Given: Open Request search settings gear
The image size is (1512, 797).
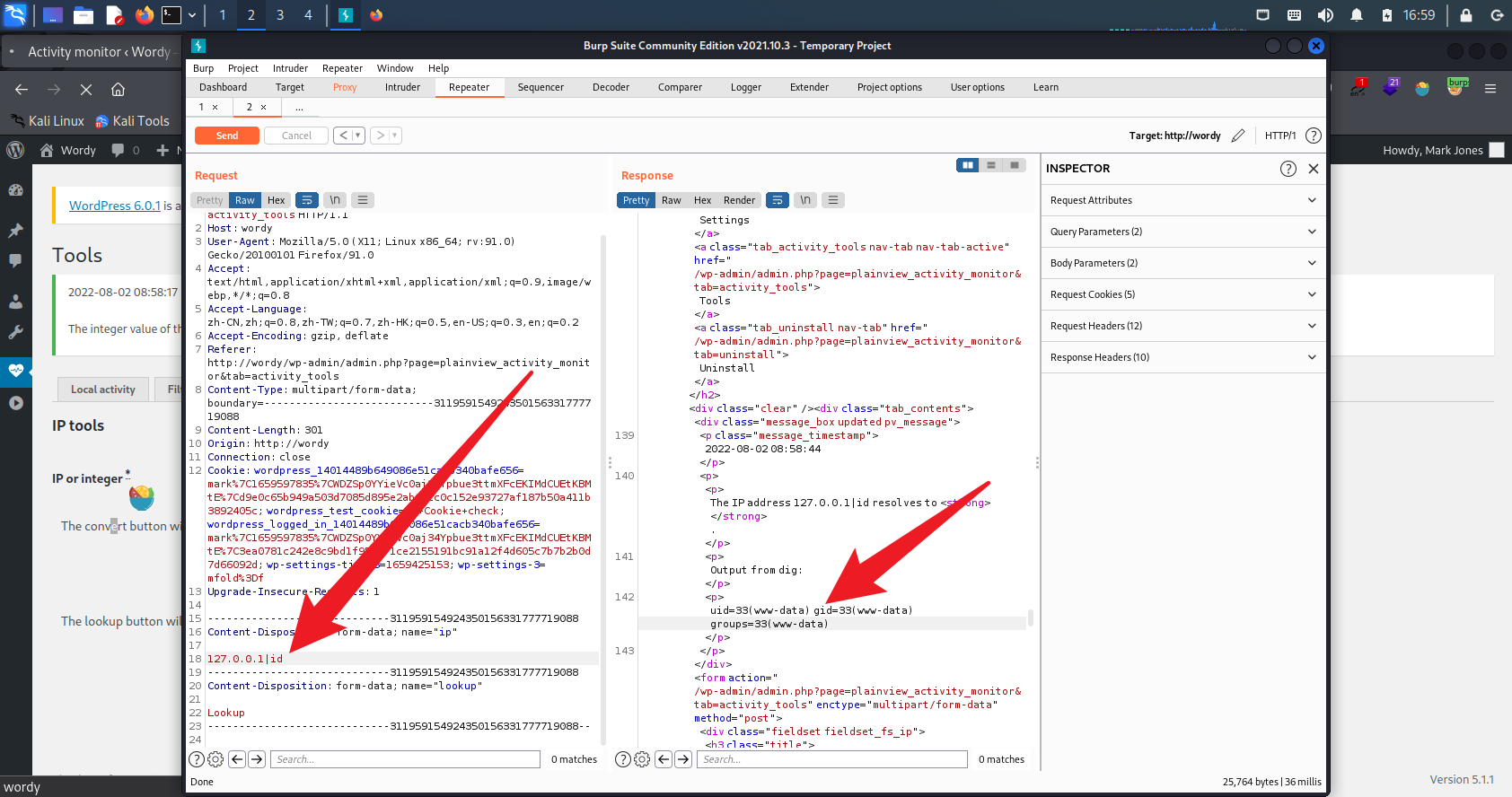Looking at the screenshot, I should [215, 759].
